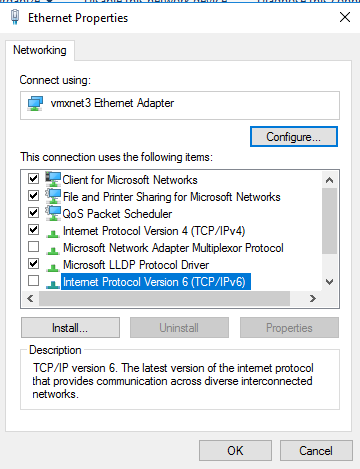This screenshot has height=469, width=360.
Task: Open the Configure adapter button
Action: [294, 137]
